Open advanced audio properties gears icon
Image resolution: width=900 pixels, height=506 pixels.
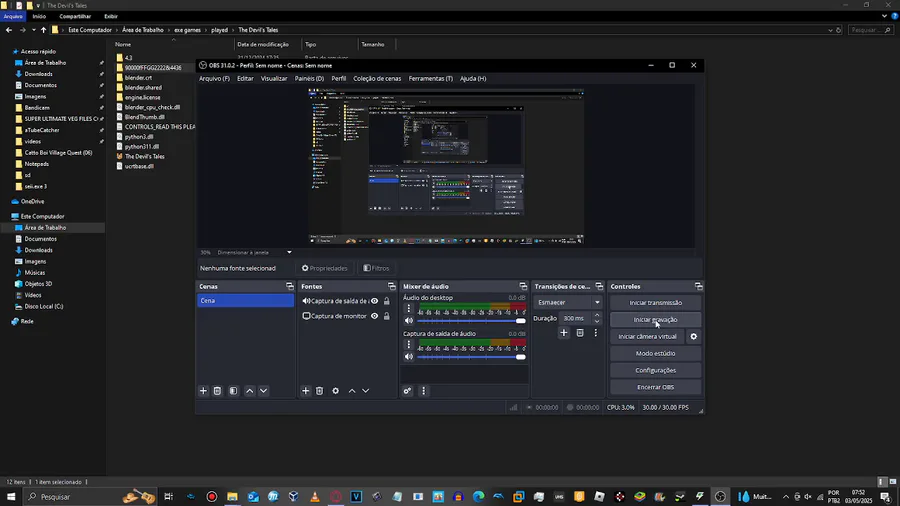tap(407, 391)
